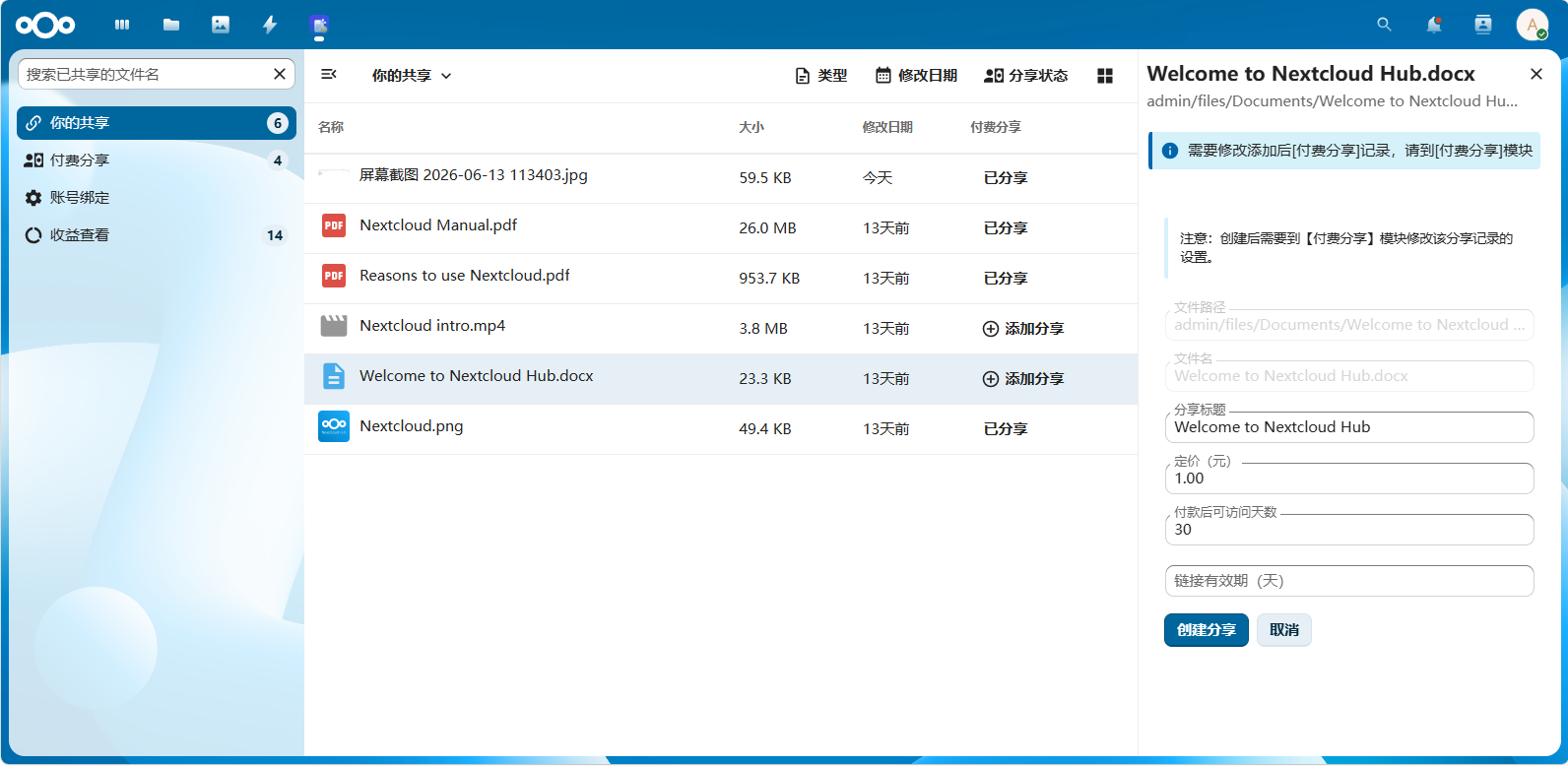Open the Photos app icon
Image resolution: width=1568 pixels, height=766 pixels.
(x=221, y=25)
